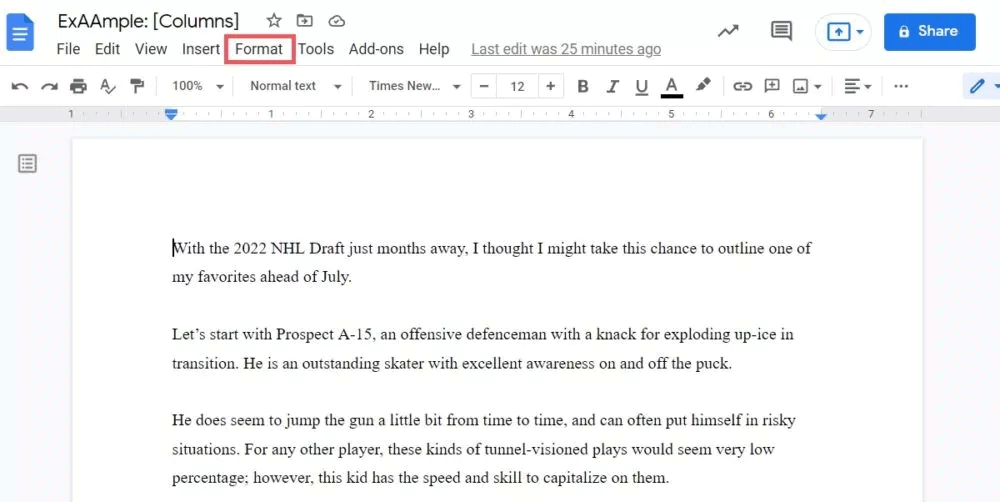Show document outline sidebar icon

coord(28,163)
